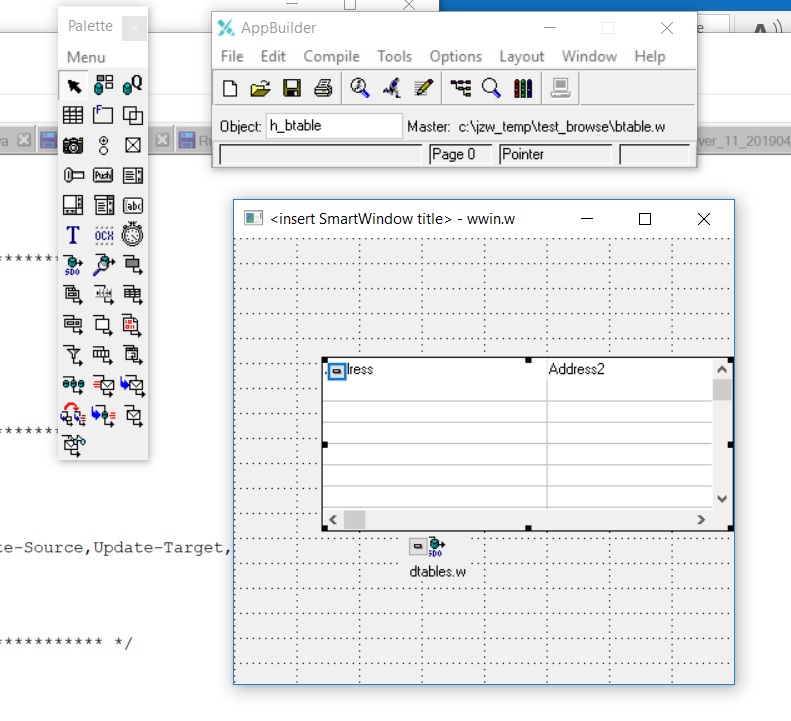The height and width of the screenshot is (721, 791).
Task: Select the Editor widget tool
Action: click(73, 205)
